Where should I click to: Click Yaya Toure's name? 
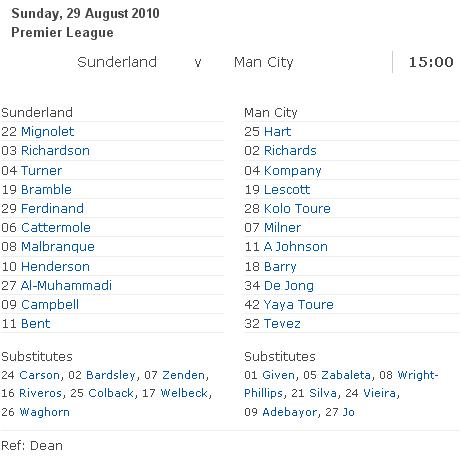coord(299,305)
